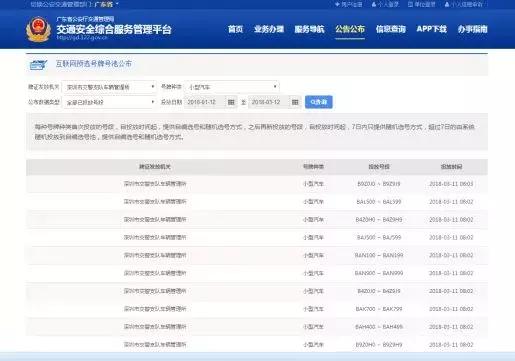The height and width of the screenshot is (361, 515).
Task: Click the plate range BAN900 ~ BAN999
Action: (379, 273)
